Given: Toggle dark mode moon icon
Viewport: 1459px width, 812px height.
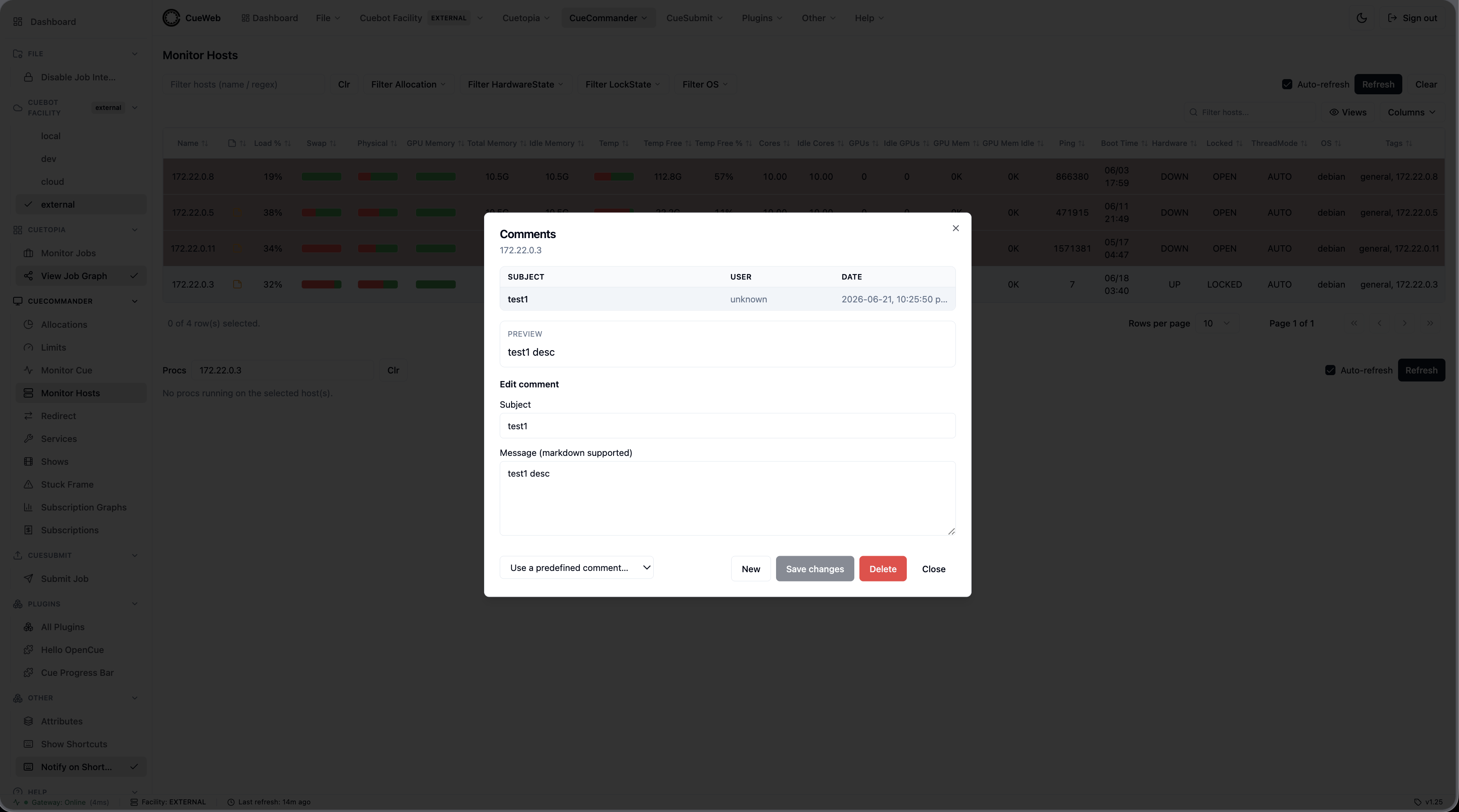Looking at the screenshot, I should tap(1362, 18).
